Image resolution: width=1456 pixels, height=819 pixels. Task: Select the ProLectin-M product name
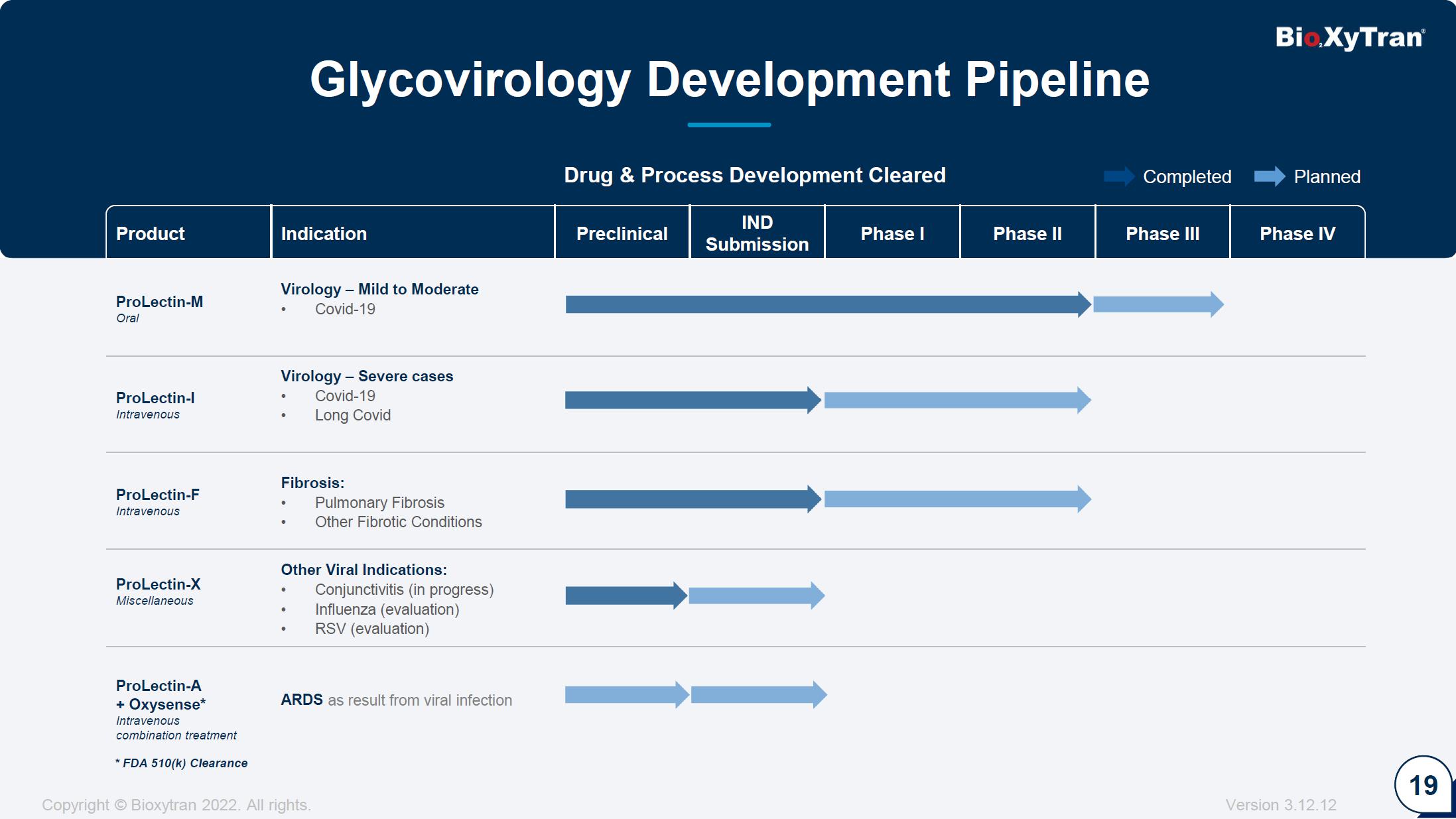[x=160, y=302]
